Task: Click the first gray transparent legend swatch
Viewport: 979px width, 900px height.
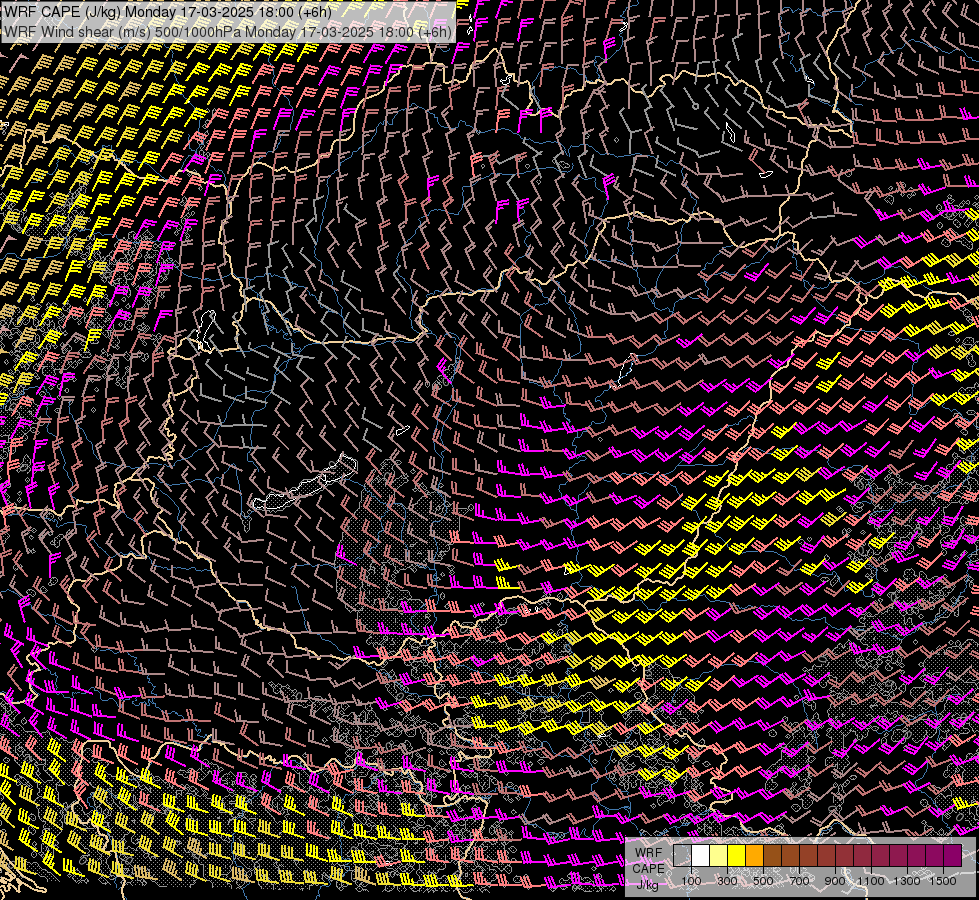Action: [x=682, y=855]
